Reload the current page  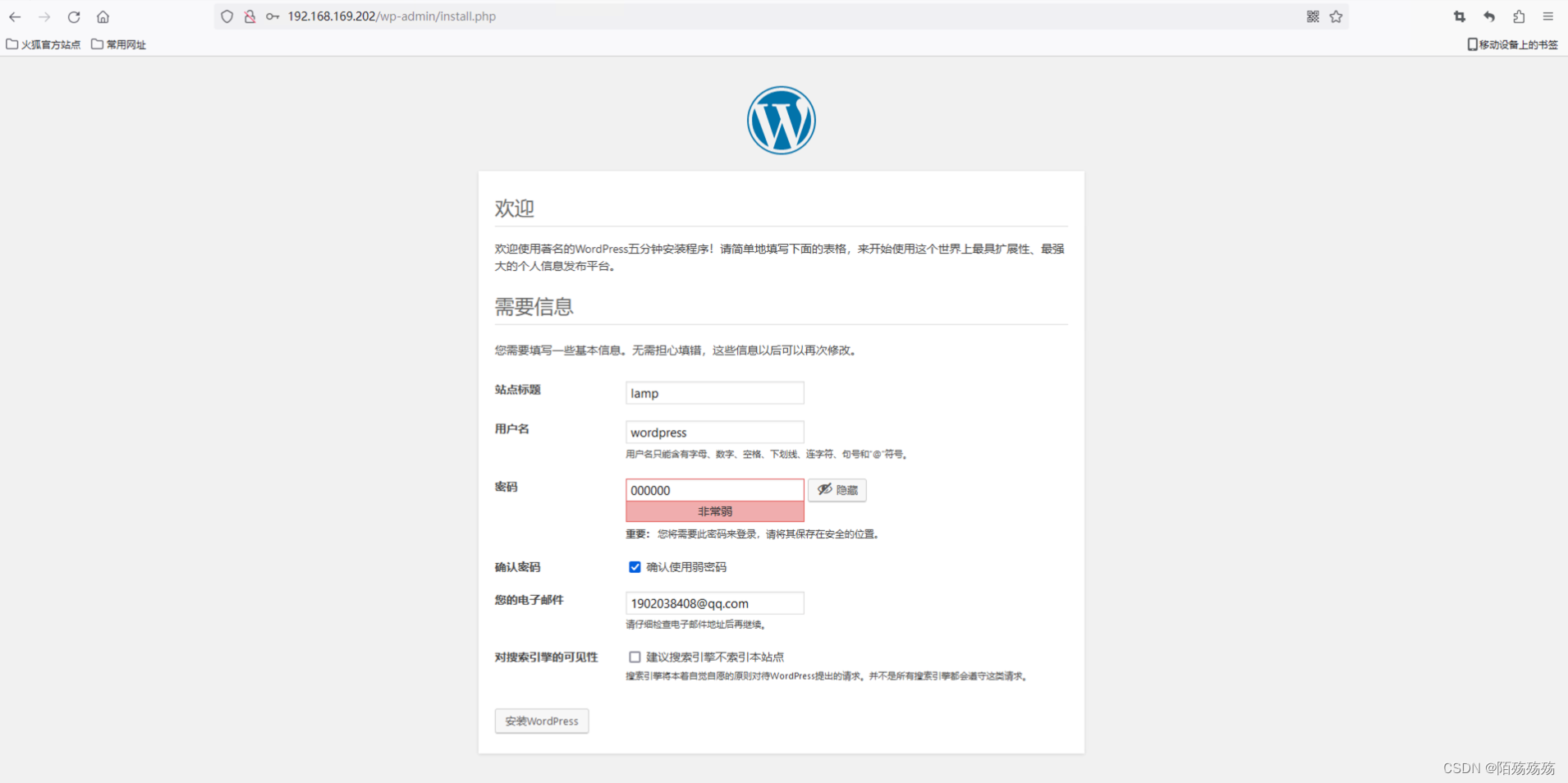[x=74, y=16]
